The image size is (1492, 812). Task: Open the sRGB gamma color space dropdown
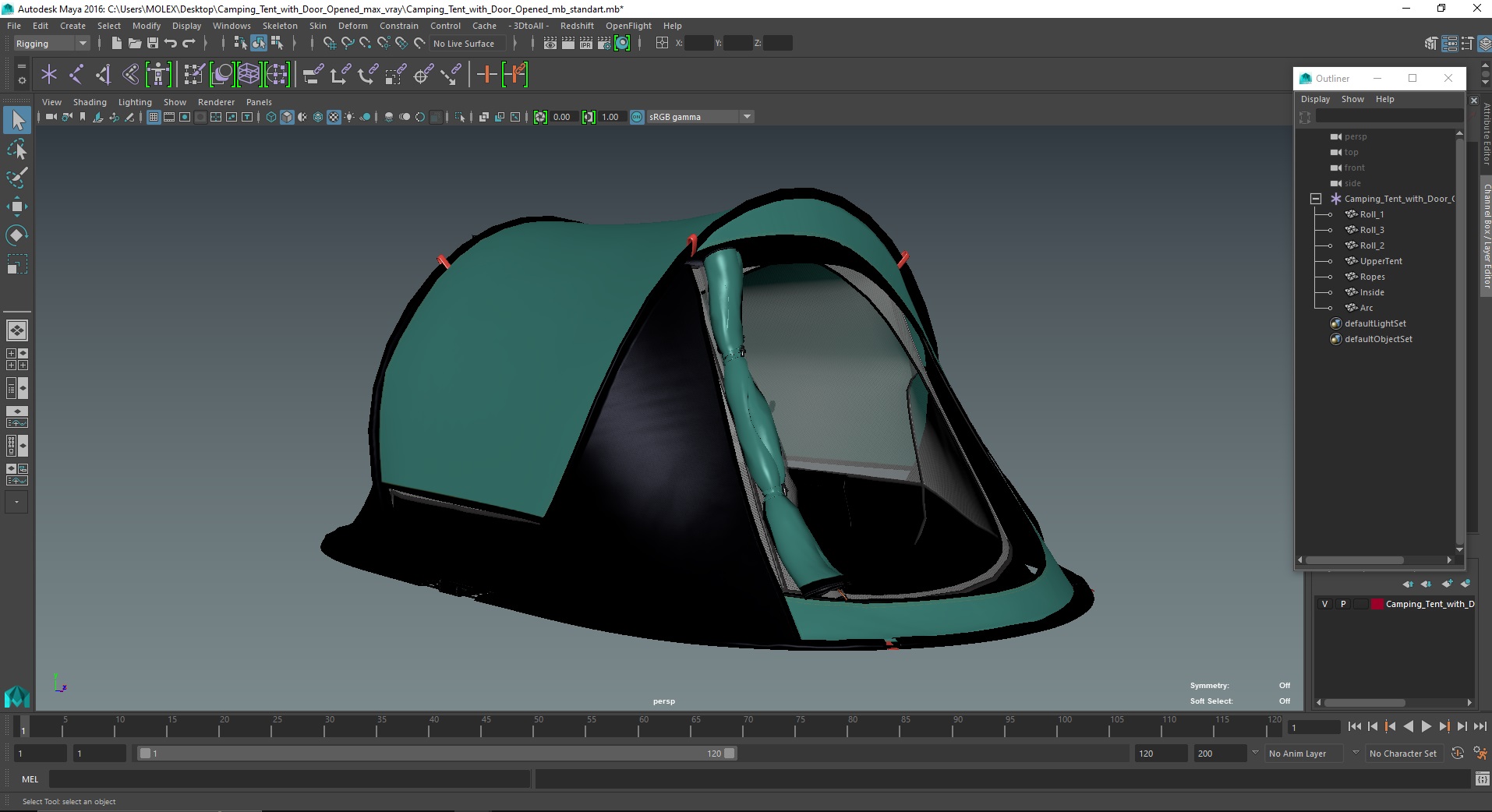[747, 117]
